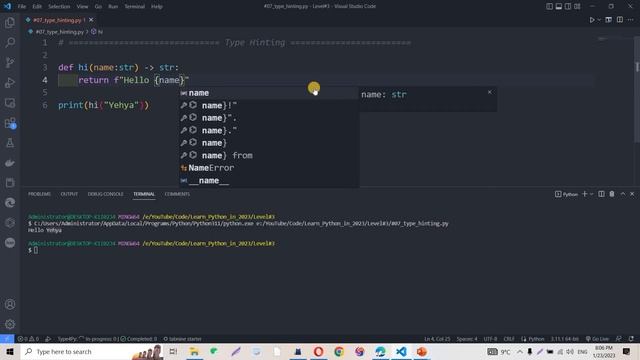Open the Extensions view

(x=10, y=123)
